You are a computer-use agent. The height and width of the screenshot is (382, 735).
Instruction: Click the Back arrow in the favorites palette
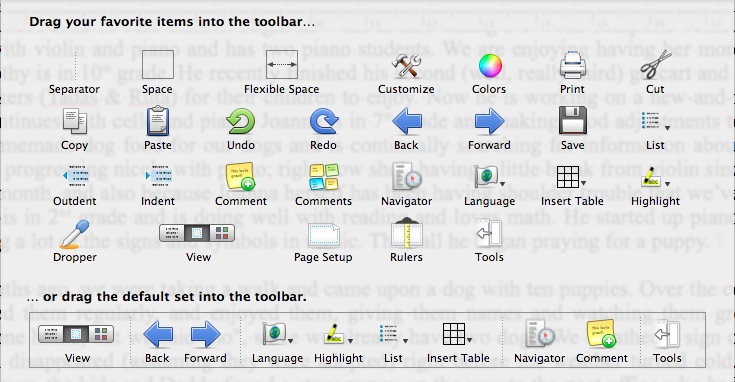(x=406, y=121)
